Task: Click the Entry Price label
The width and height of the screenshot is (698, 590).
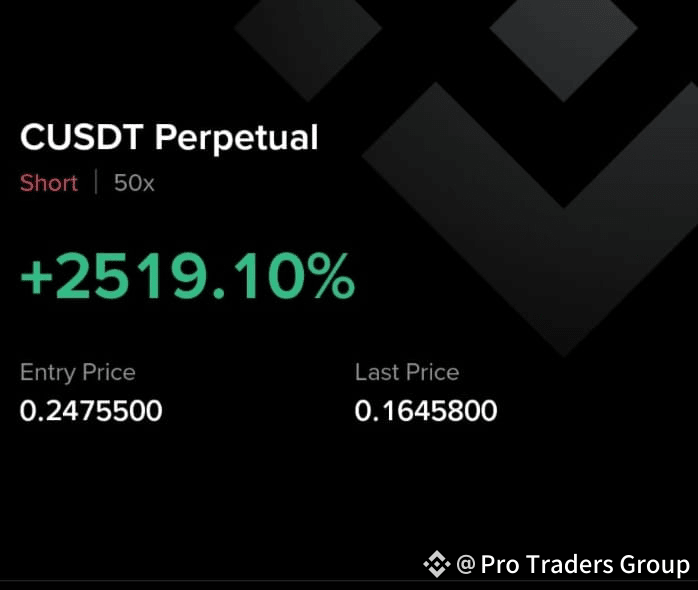Action: click(x=77, y=372)
